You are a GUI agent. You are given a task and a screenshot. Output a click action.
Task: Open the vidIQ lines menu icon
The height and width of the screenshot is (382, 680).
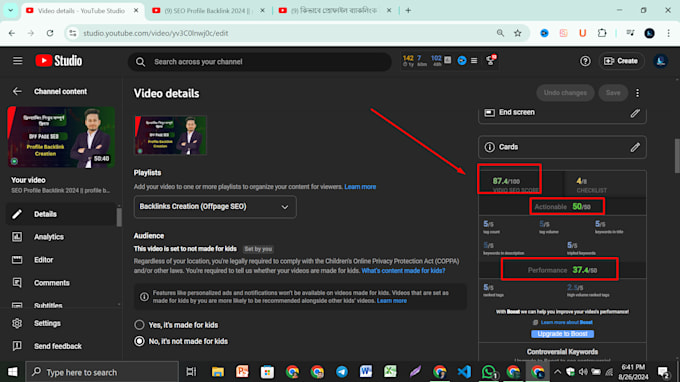[x=474, y=61]
